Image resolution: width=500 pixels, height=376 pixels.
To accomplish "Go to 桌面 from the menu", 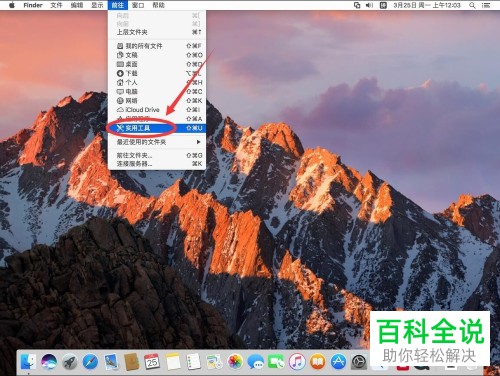I will [157, 64].
